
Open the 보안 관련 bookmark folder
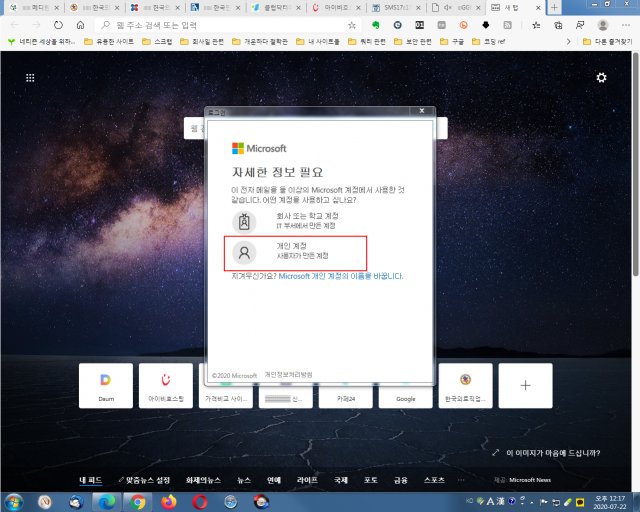coord(413,42)
